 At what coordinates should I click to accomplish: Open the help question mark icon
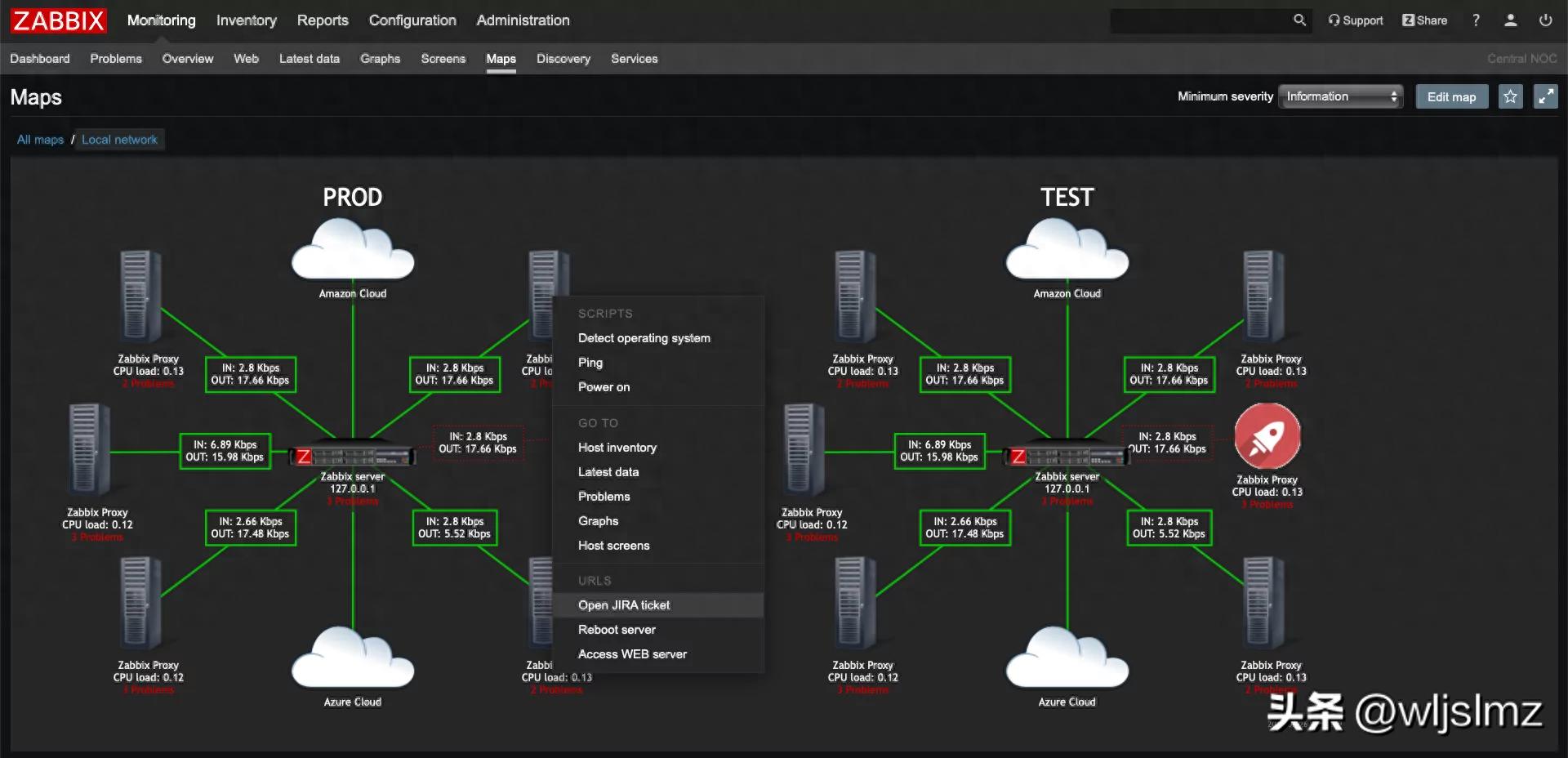pyautogui.click(x=1476, y=20)
